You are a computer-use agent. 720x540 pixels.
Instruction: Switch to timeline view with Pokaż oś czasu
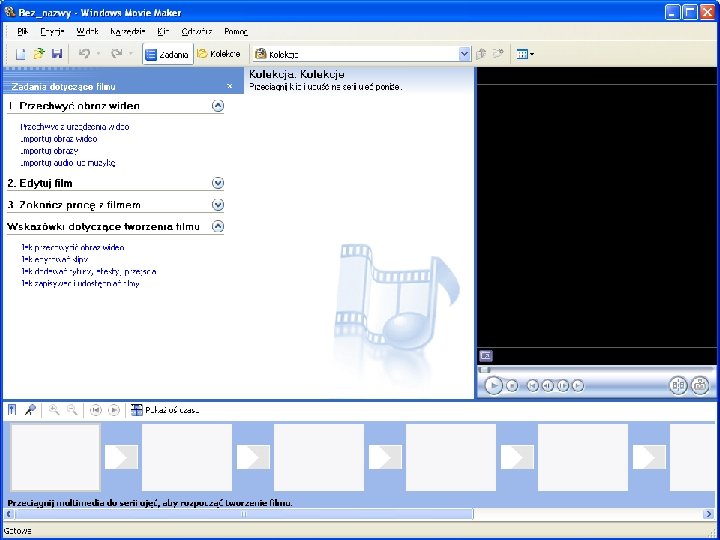pos(165,410)
